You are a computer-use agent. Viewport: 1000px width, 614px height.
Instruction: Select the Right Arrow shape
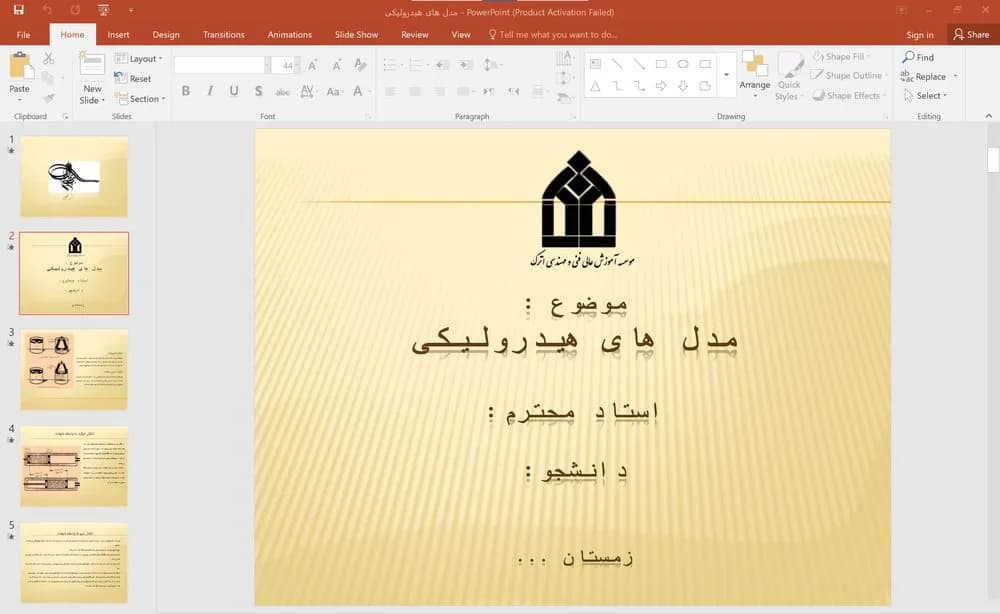(x=661, y=86)
